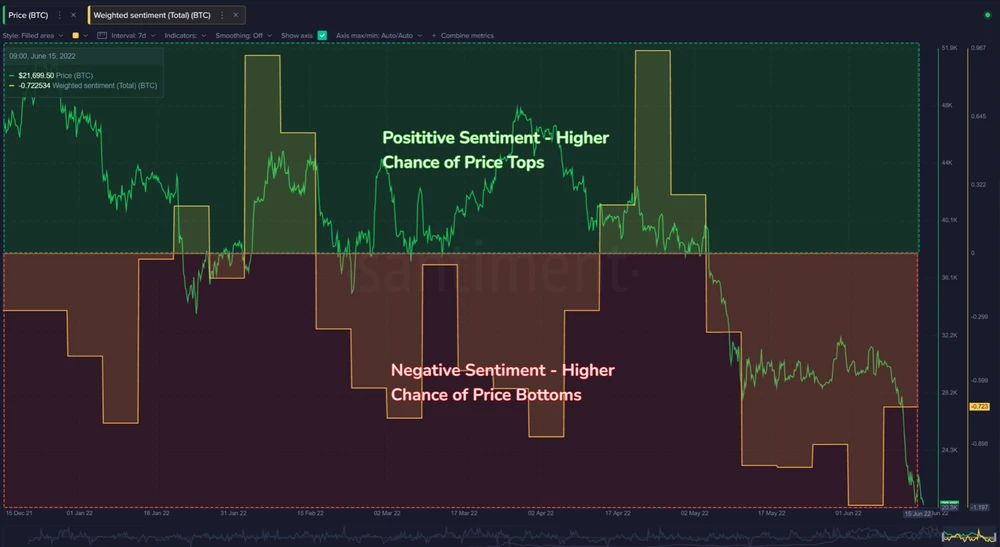Open the Indicators dropdown

[185, 36]
